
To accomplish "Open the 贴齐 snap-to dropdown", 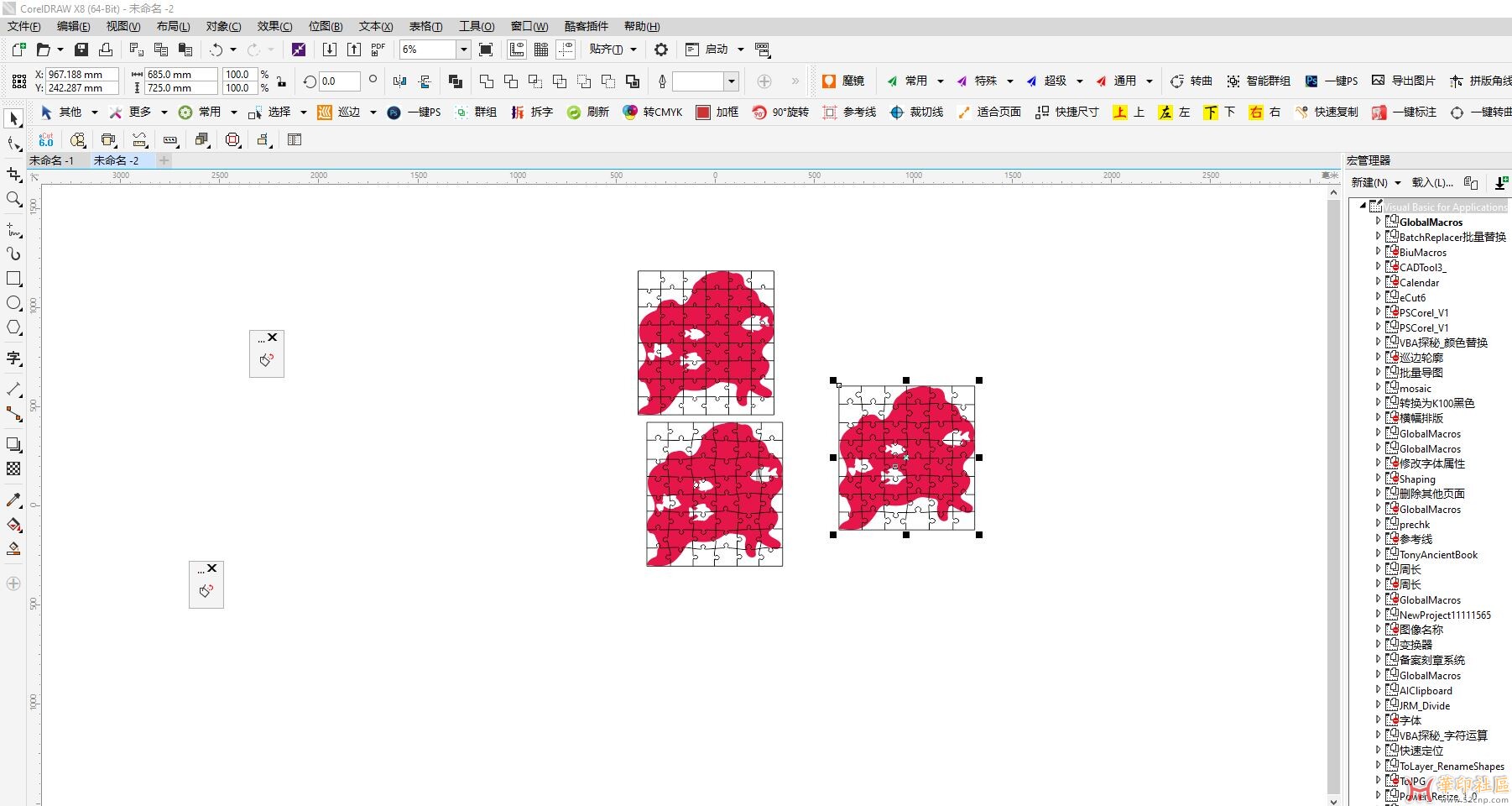I will tap(633, 50).
